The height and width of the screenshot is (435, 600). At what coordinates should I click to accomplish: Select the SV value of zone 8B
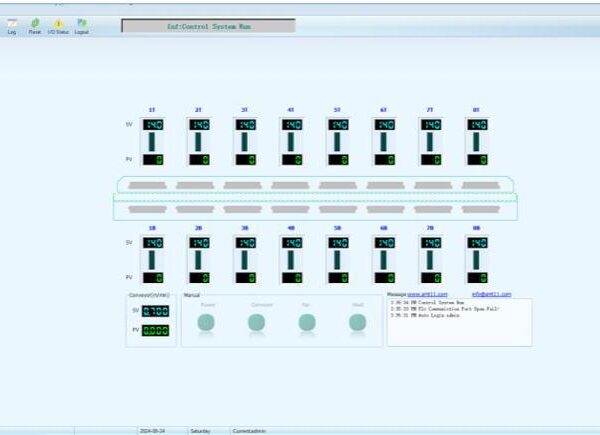pos(477,243)
